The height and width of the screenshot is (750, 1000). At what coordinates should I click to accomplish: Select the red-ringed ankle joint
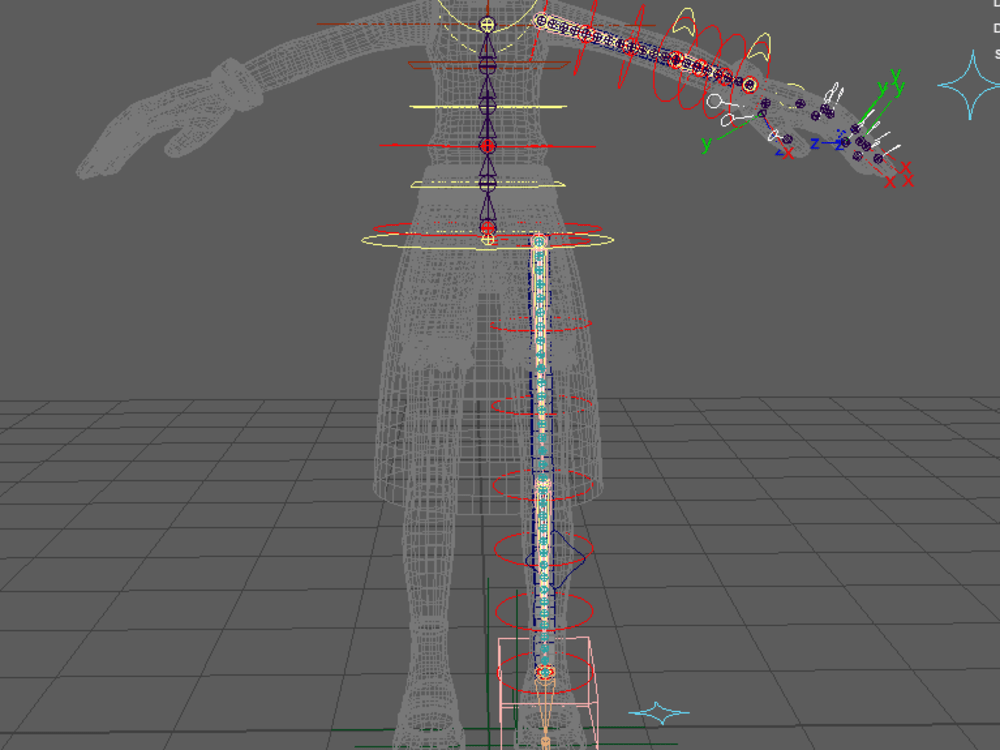[x=545, y=672]
